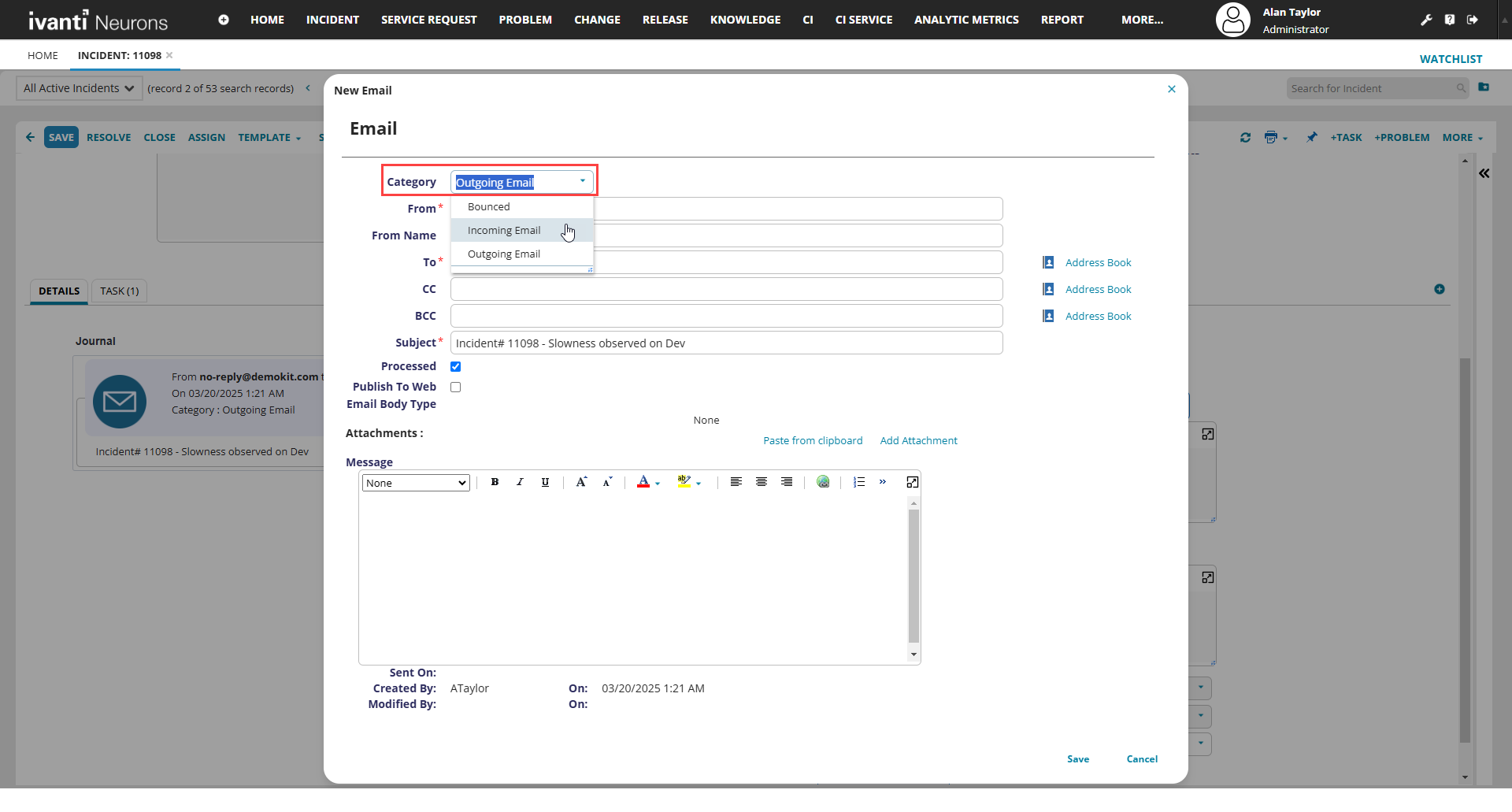Viewport: 1512px width, 812px height.
Task: Click into the CC input field
Action: point(726,289)
